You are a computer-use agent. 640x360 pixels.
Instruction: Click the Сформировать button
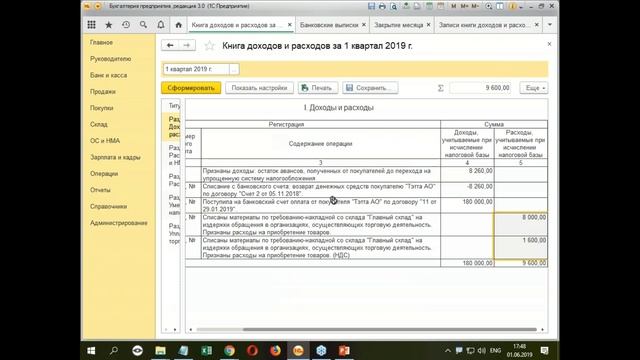191,88
